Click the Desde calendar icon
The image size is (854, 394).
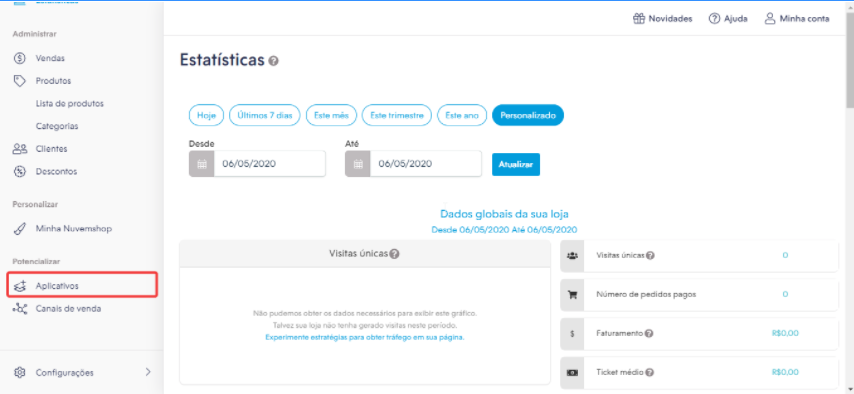click(202, 164)
